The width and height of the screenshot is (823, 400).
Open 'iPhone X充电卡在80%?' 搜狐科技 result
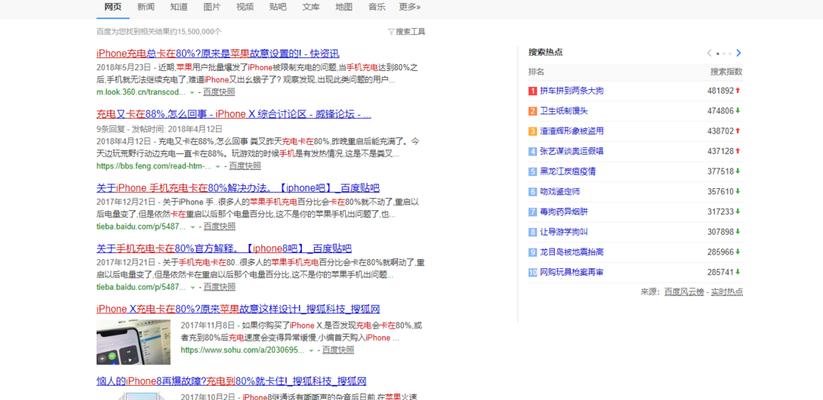click(238, 309)
